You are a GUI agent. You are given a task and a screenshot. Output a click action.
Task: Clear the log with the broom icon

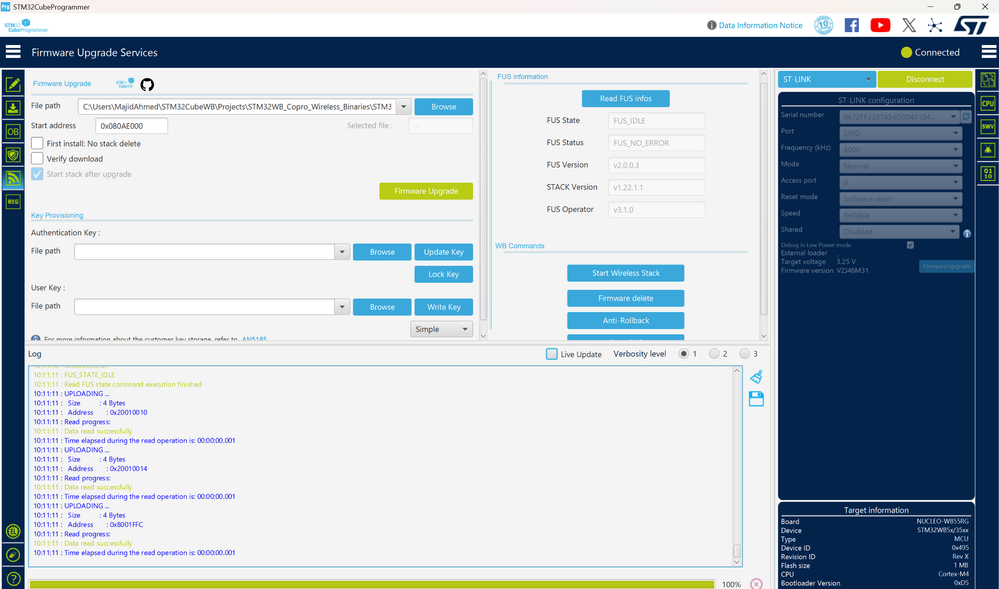tap(756, 377)
